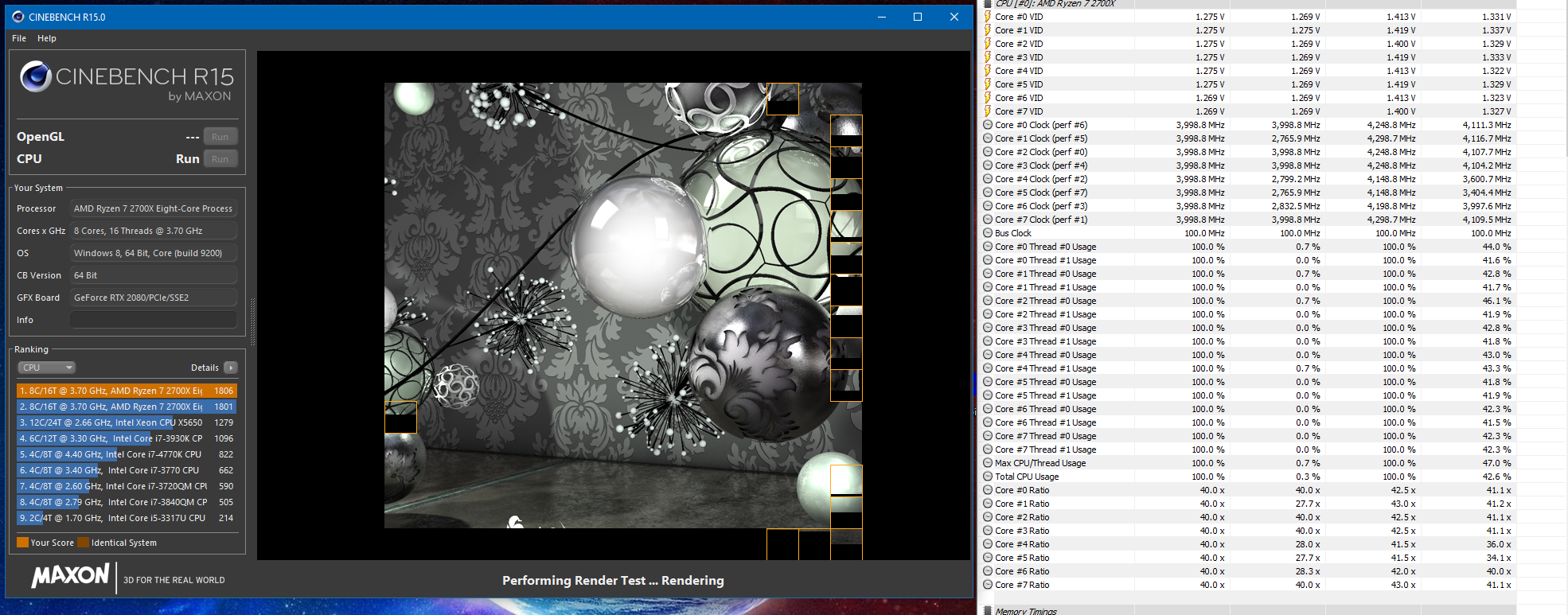Click the Processor field value

[x=154, y=208]
